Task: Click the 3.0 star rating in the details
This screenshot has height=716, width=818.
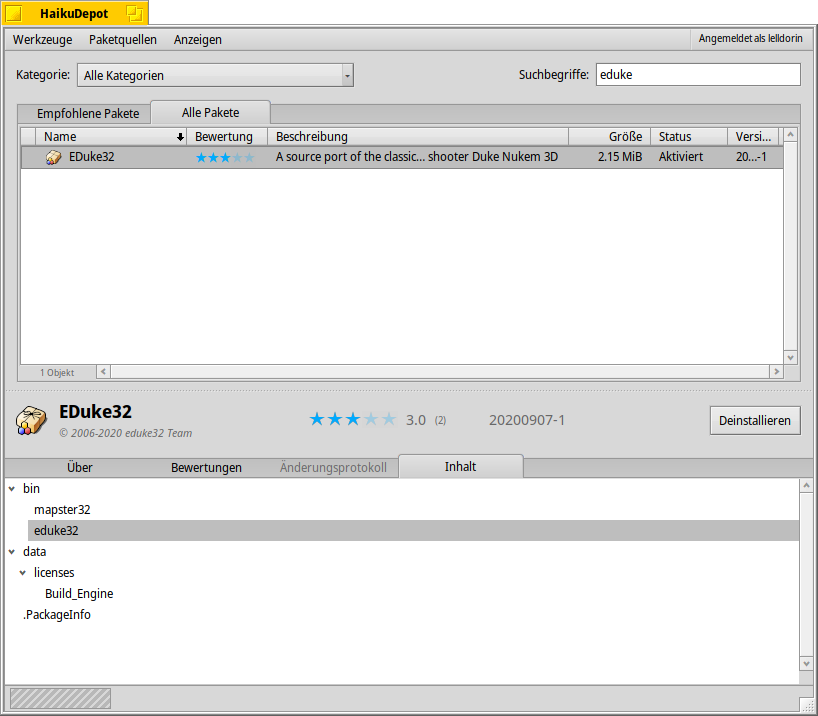Action: 352,420
